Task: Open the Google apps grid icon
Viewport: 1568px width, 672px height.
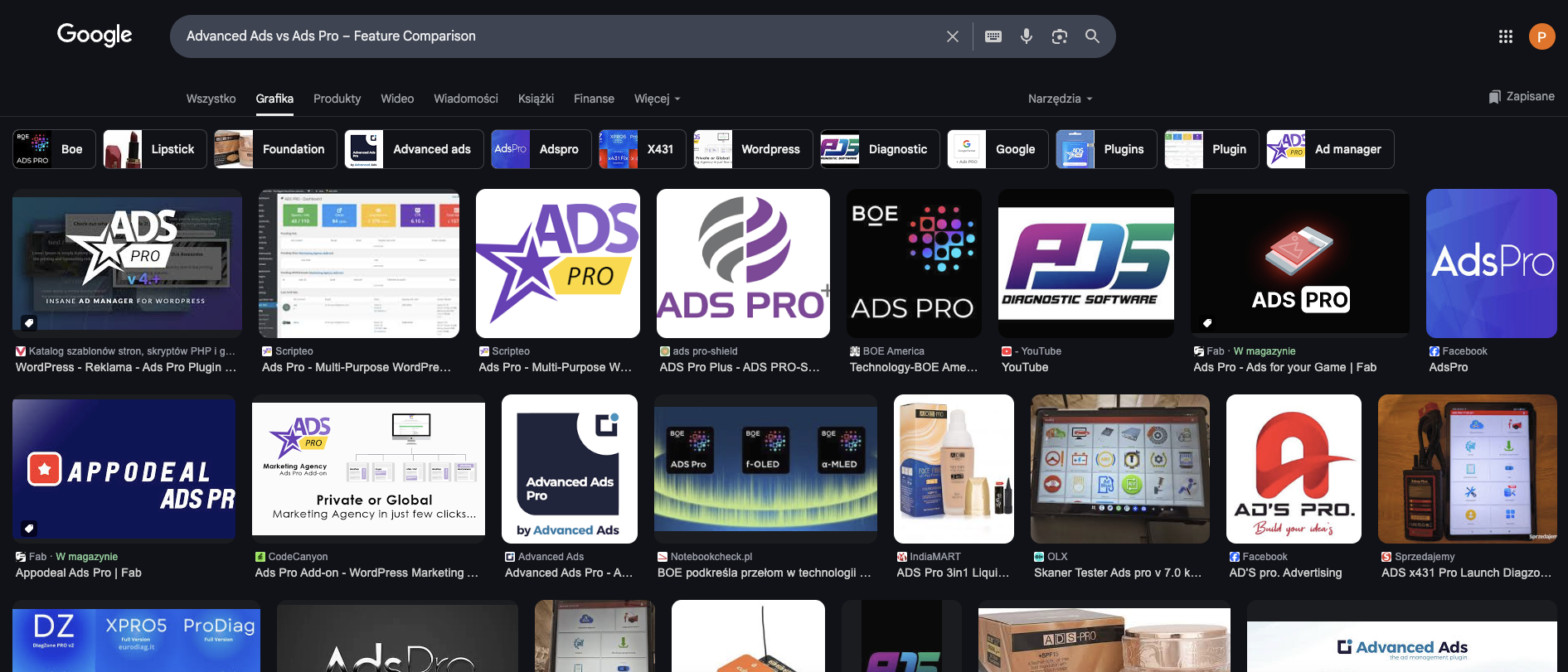Action: point(1506,36)
